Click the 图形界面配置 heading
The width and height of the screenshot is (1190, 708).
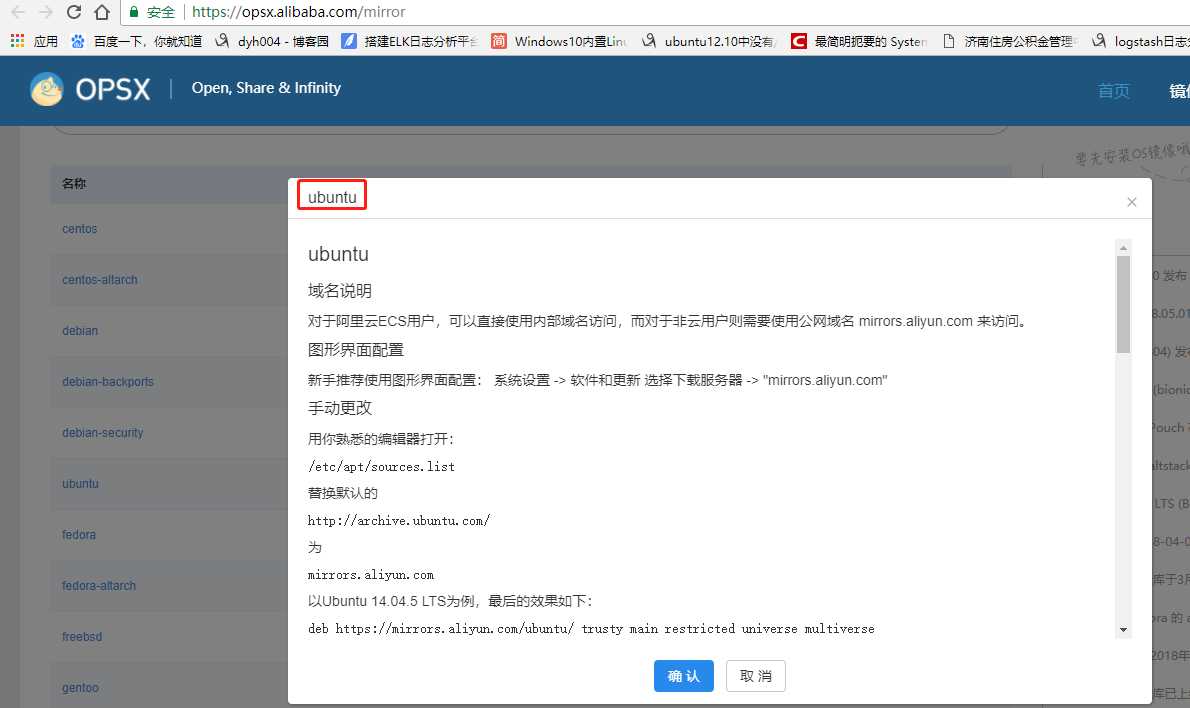click(x=355, y=350)
